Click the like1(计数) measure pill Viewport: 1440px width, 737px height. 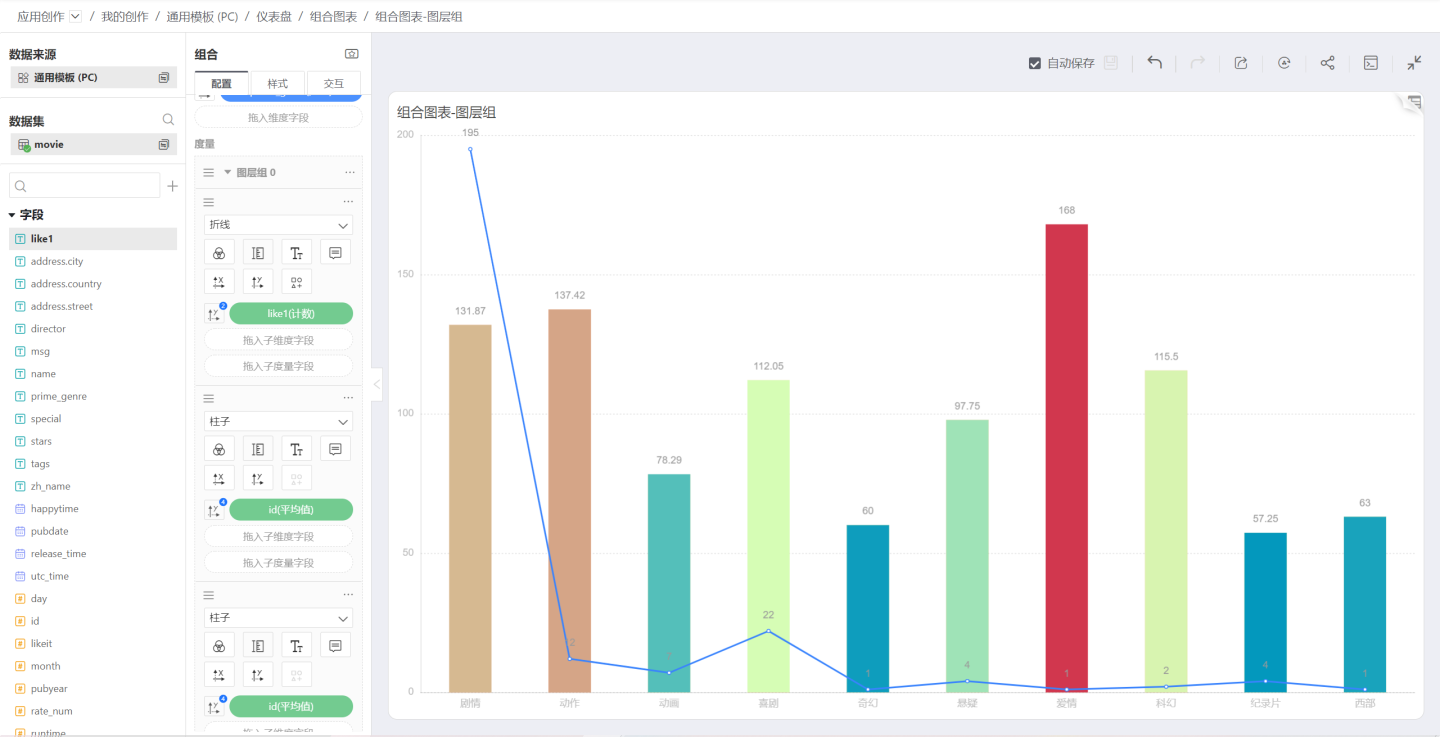point(291,314)
